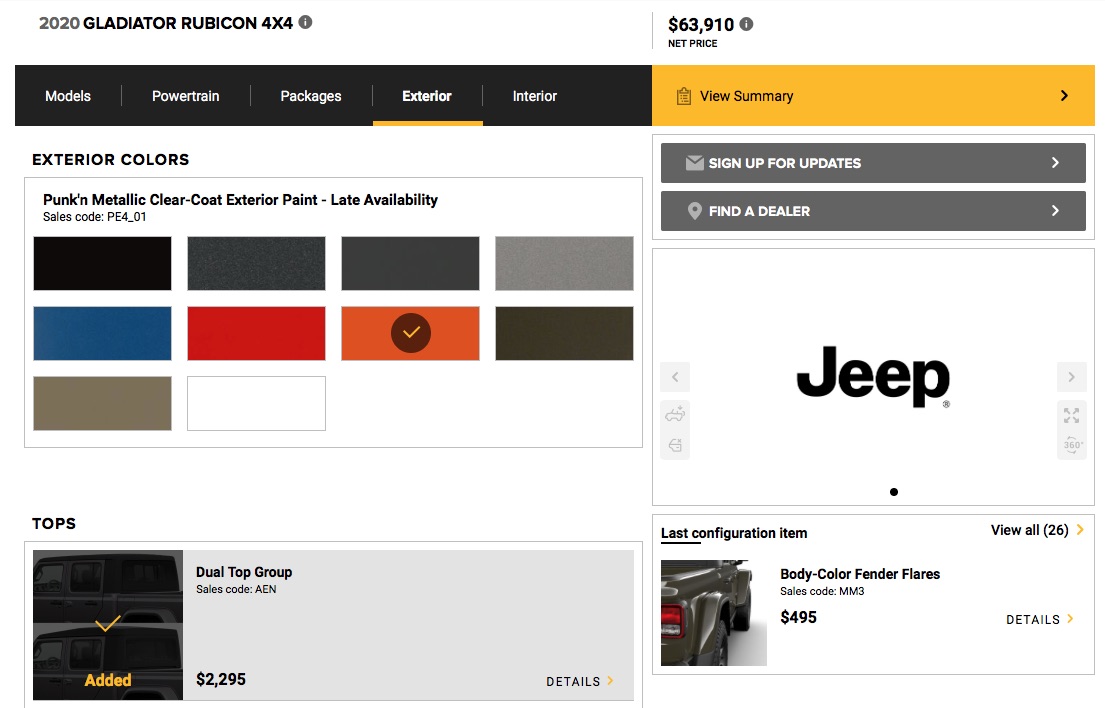Choose the red exterior color swatch

coord(257,333)
